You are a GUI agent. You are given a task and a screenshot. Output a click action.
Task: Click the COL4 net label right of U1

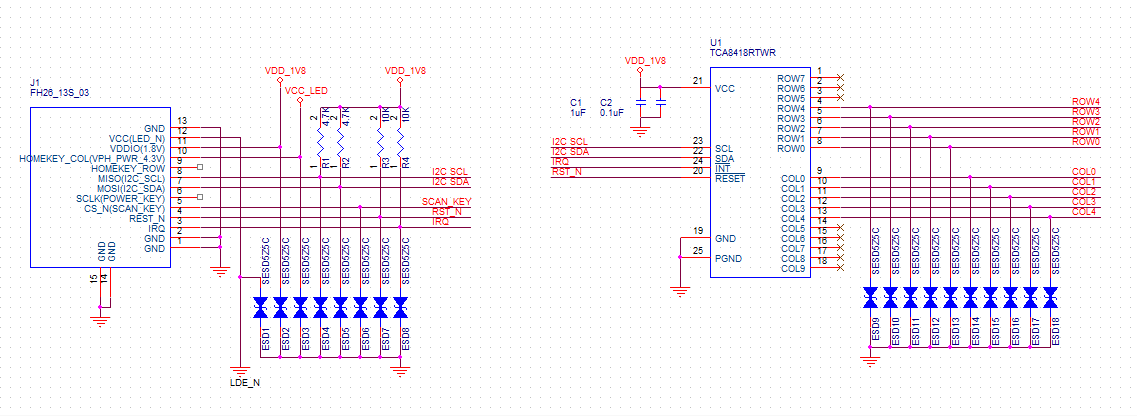pos(1085,211)
